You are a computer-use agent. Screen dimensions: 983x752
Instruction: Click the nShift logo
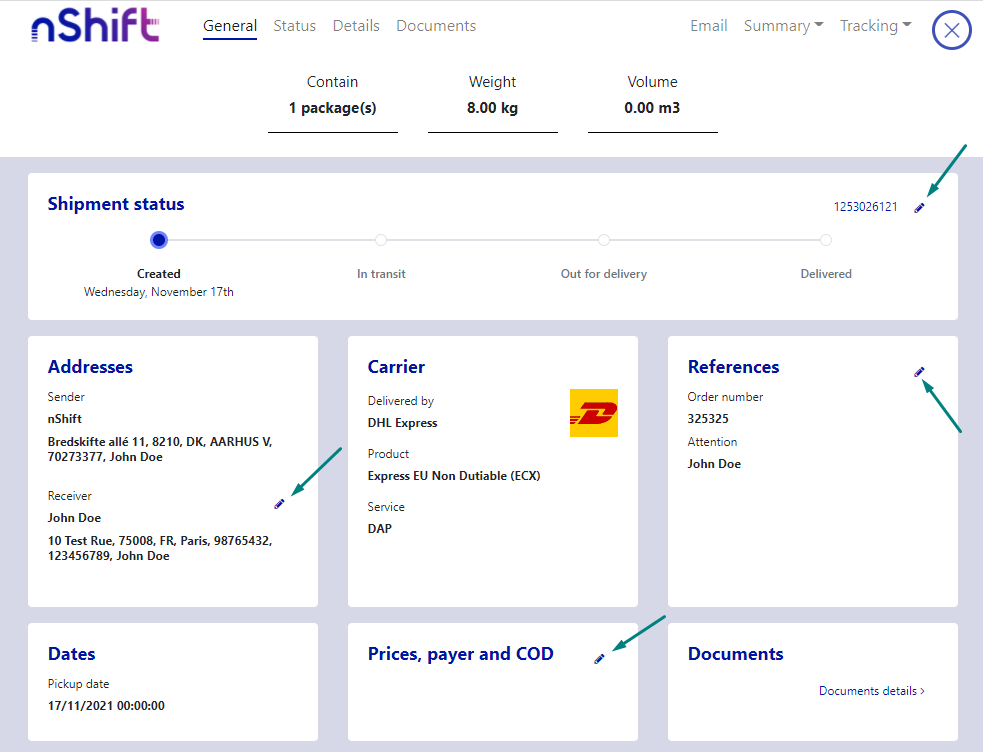95,27
